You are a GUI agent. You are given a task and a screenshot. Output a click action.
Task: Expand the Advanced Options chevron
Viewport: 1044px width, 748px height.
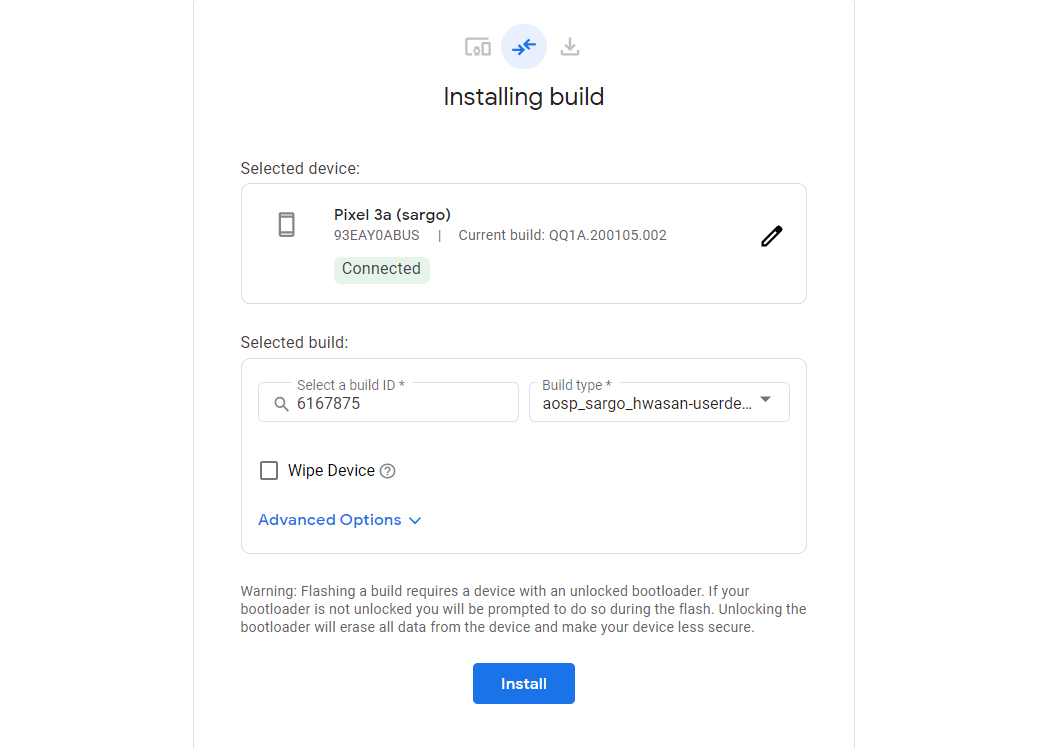[415, 521]
